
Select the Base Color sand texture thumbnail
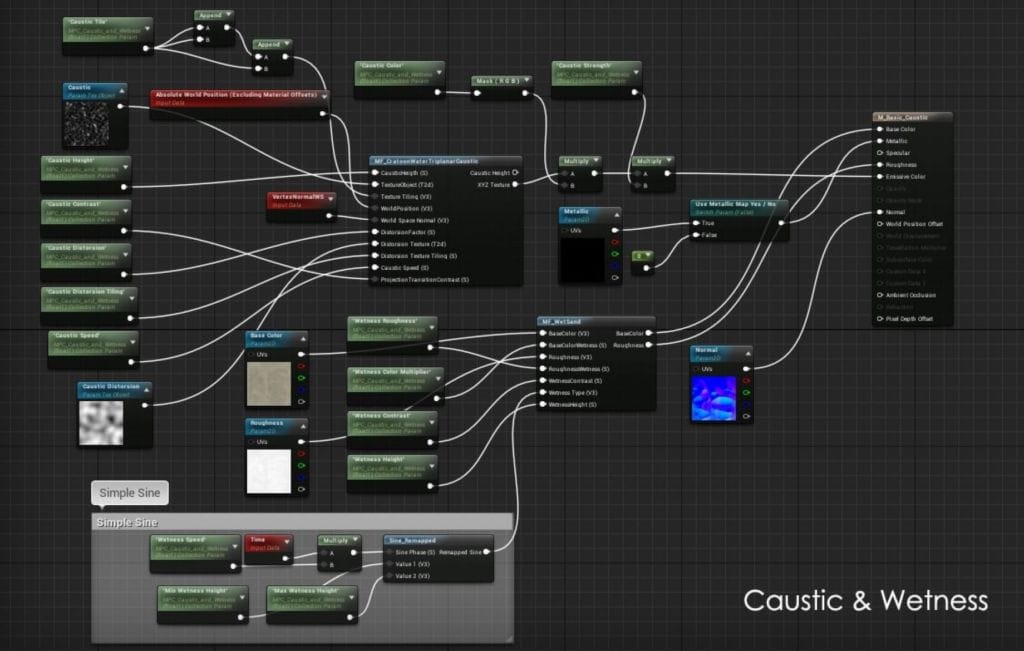(269, 384)
